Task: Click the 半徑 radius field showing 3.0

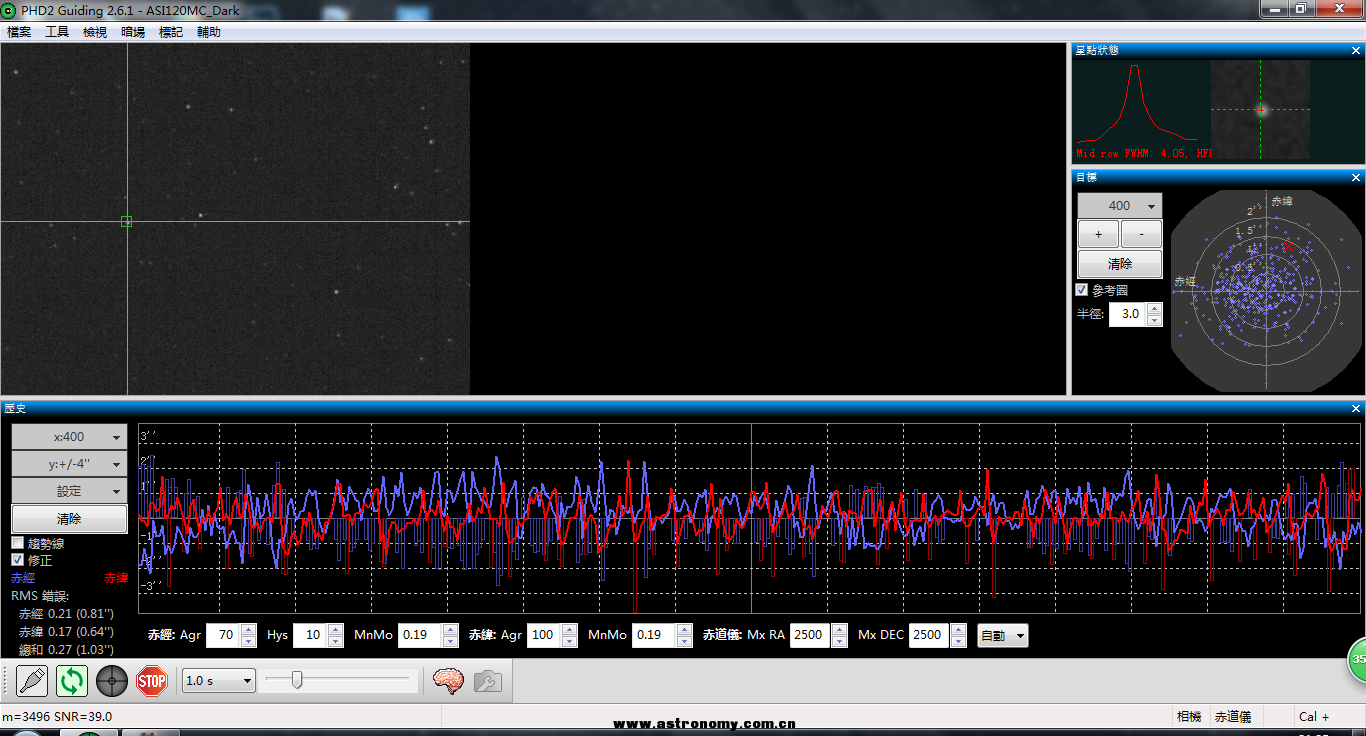Action: 1128,314
